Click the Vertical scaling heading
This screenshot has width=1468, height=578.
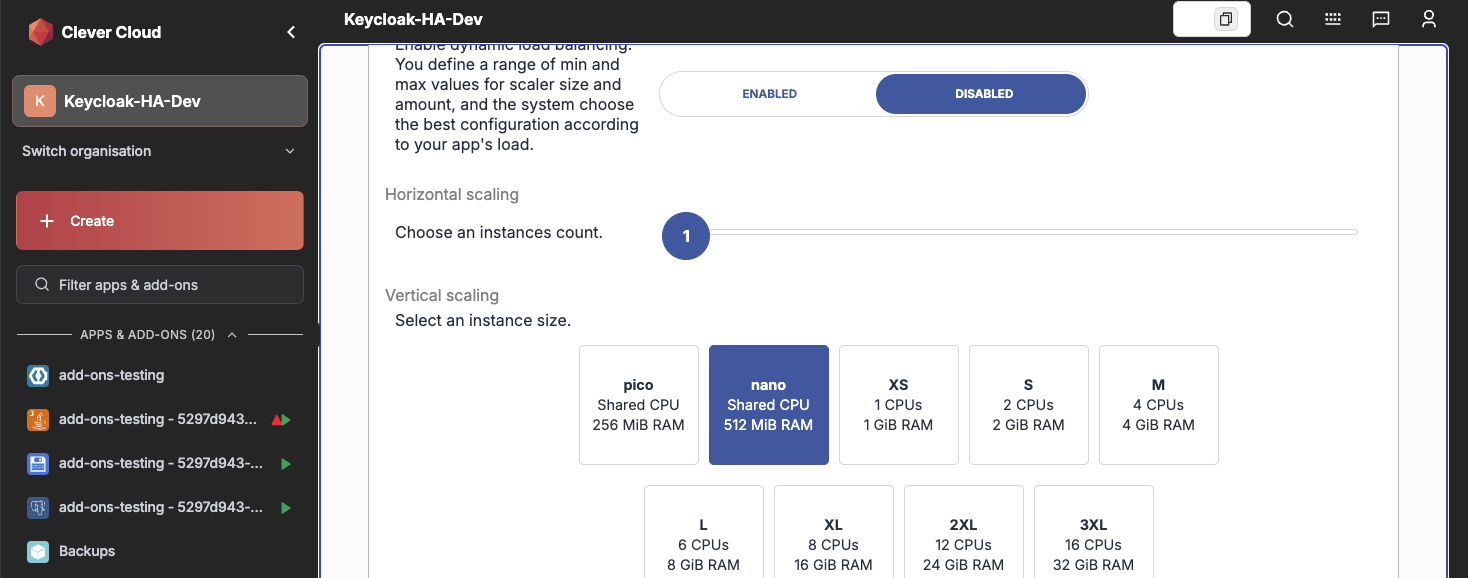pos(442,295)
